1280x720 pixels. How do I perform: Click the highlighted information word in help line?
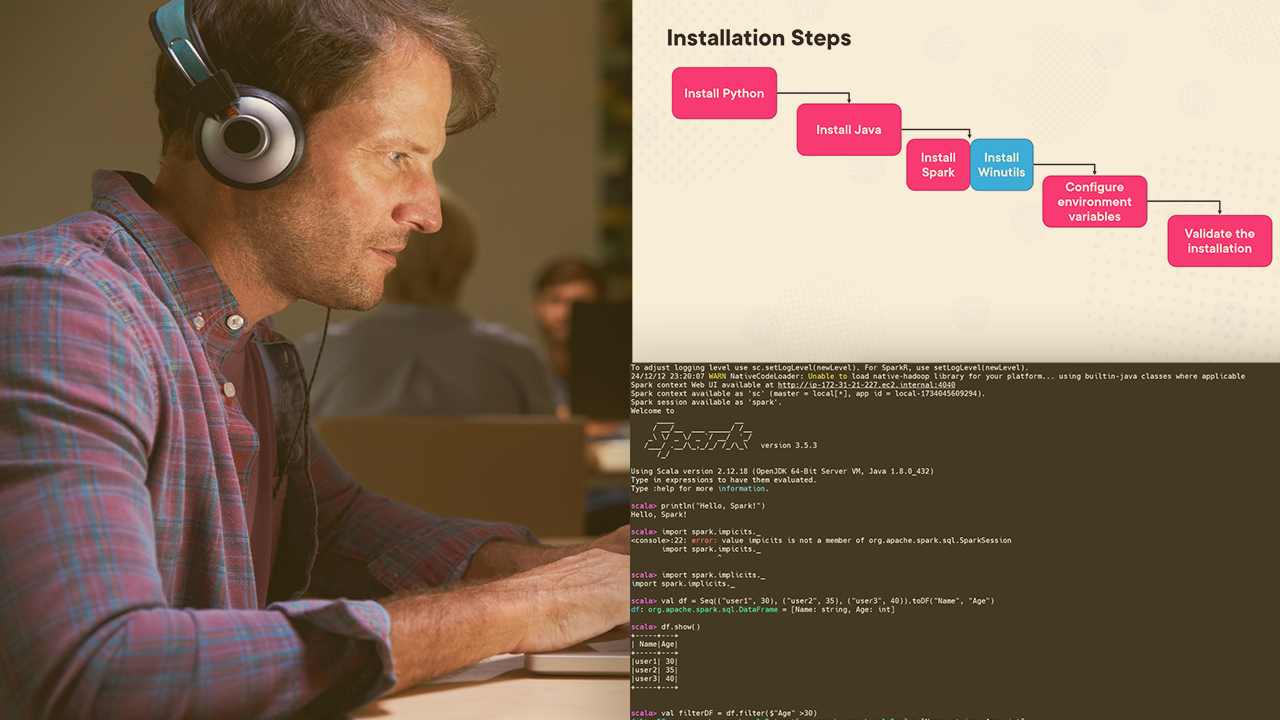pyautogui.click(x=741, y=489)
